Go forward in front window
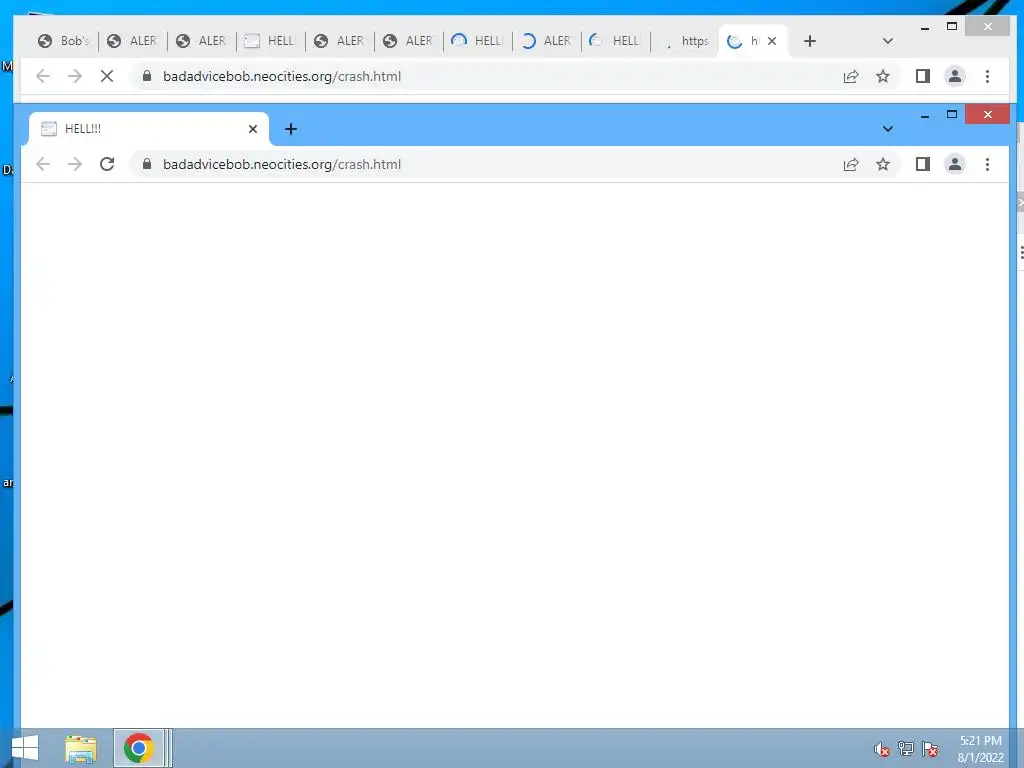This screenshot has height=768, width=1024. point(75,164)
